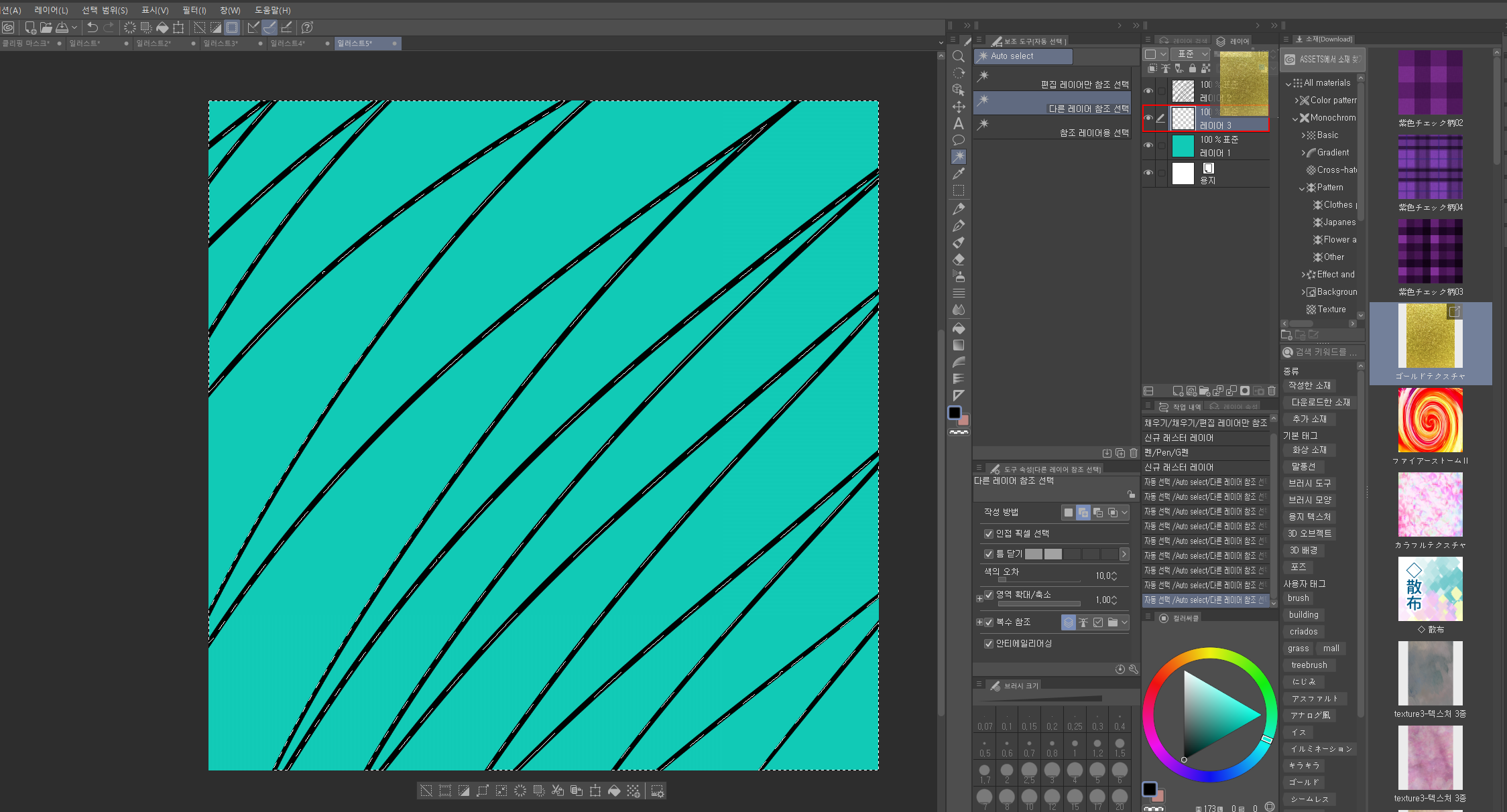Uncheck the 틈 닫기 checkbox
The height and width of the screenshot is (812, 1507).
[x=988, y=554]
